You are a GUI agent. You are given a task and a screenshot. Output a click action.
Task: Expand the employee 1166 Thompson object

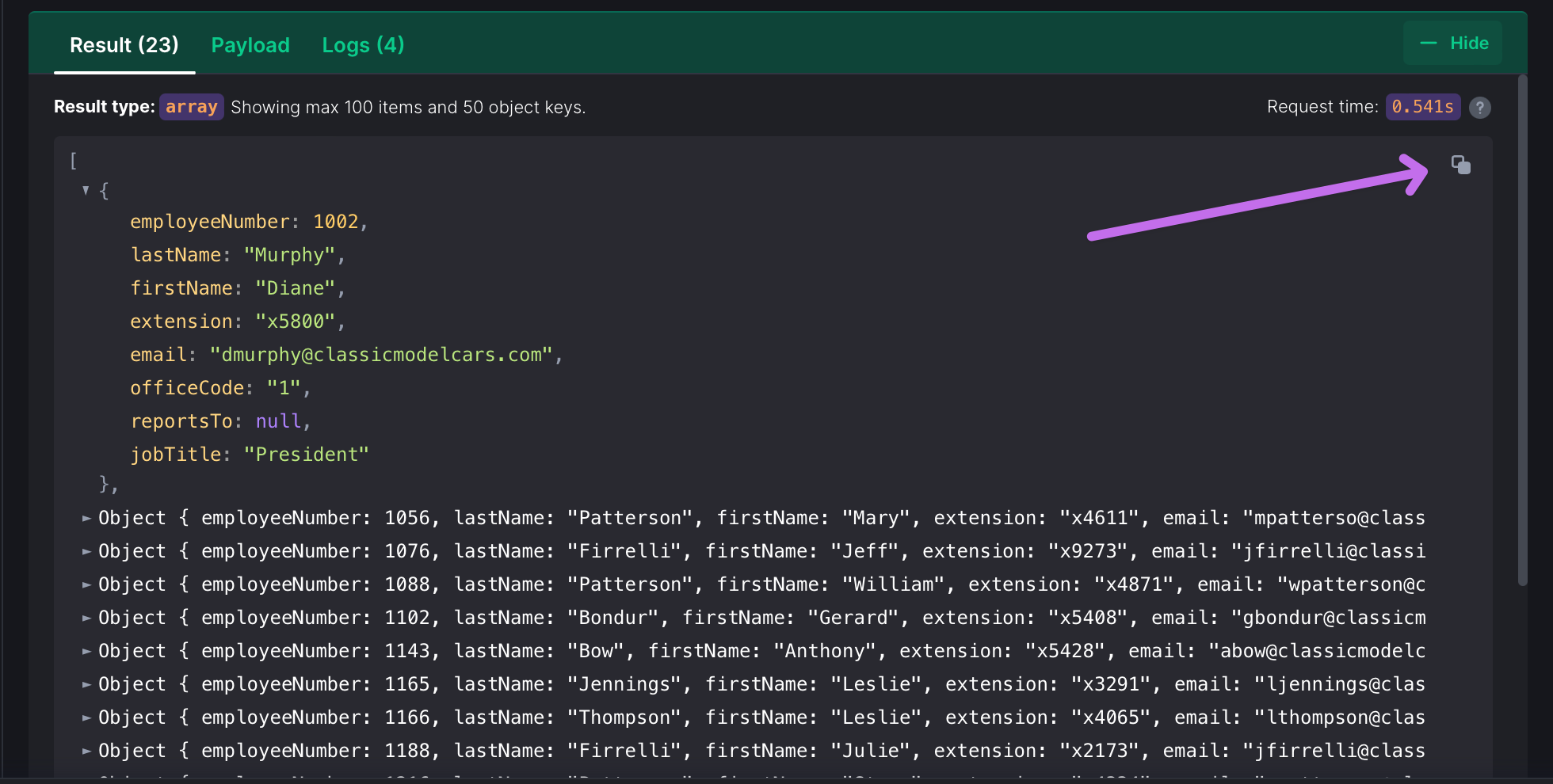coord(86,717)
